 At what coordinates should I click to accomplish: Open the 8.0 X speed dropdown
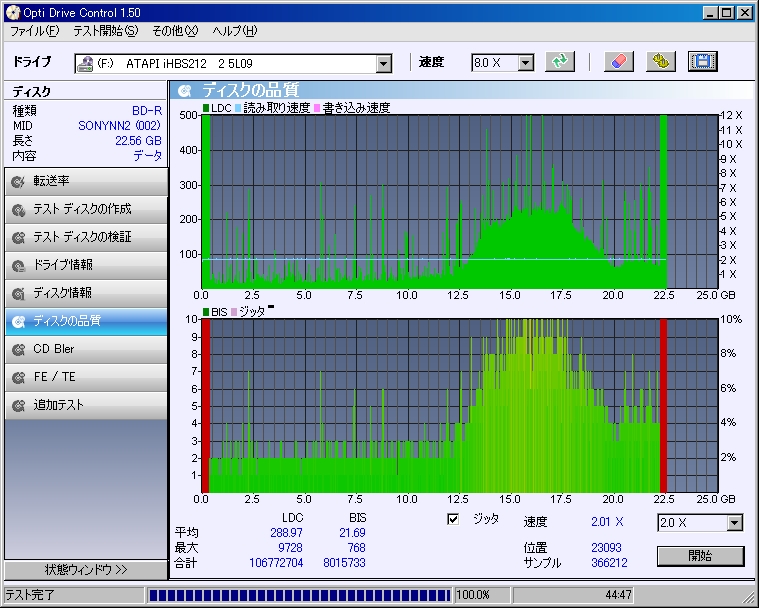525,63
